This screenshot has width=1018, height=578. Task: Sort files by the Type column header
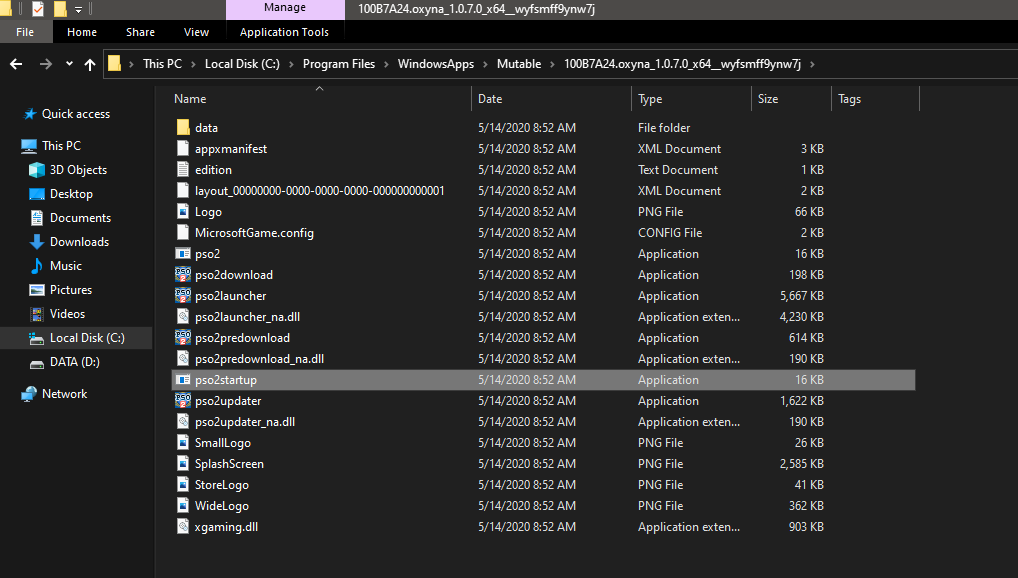tap(650, 99)
